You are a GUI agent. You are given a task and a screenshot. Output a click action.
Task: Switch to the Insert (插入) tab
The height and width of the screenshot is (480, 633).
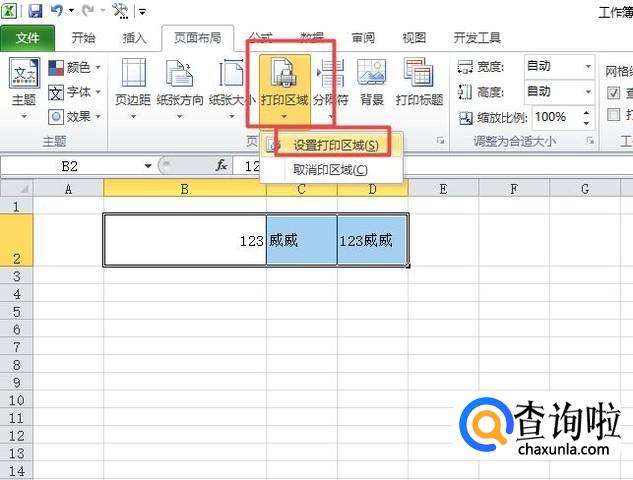(134, 38)
